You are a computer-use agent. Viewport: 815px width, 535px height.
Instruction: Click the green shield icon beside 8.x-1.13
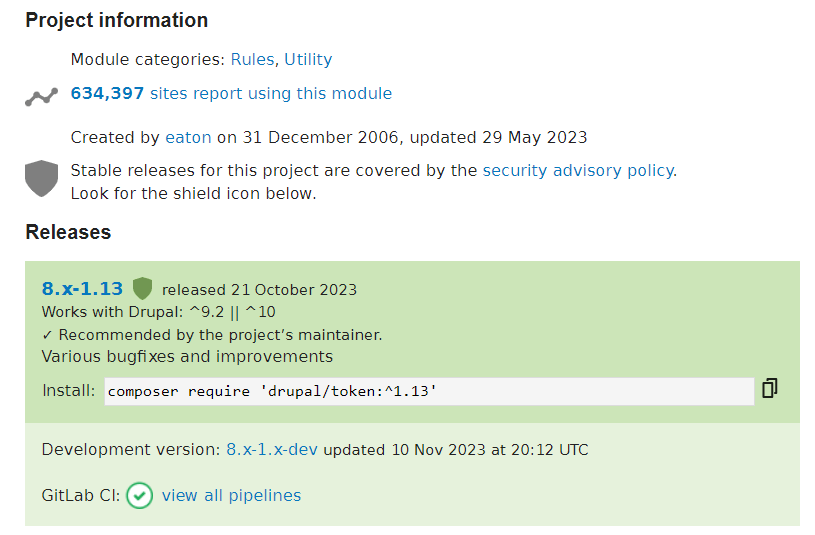[x=142, y=289]
